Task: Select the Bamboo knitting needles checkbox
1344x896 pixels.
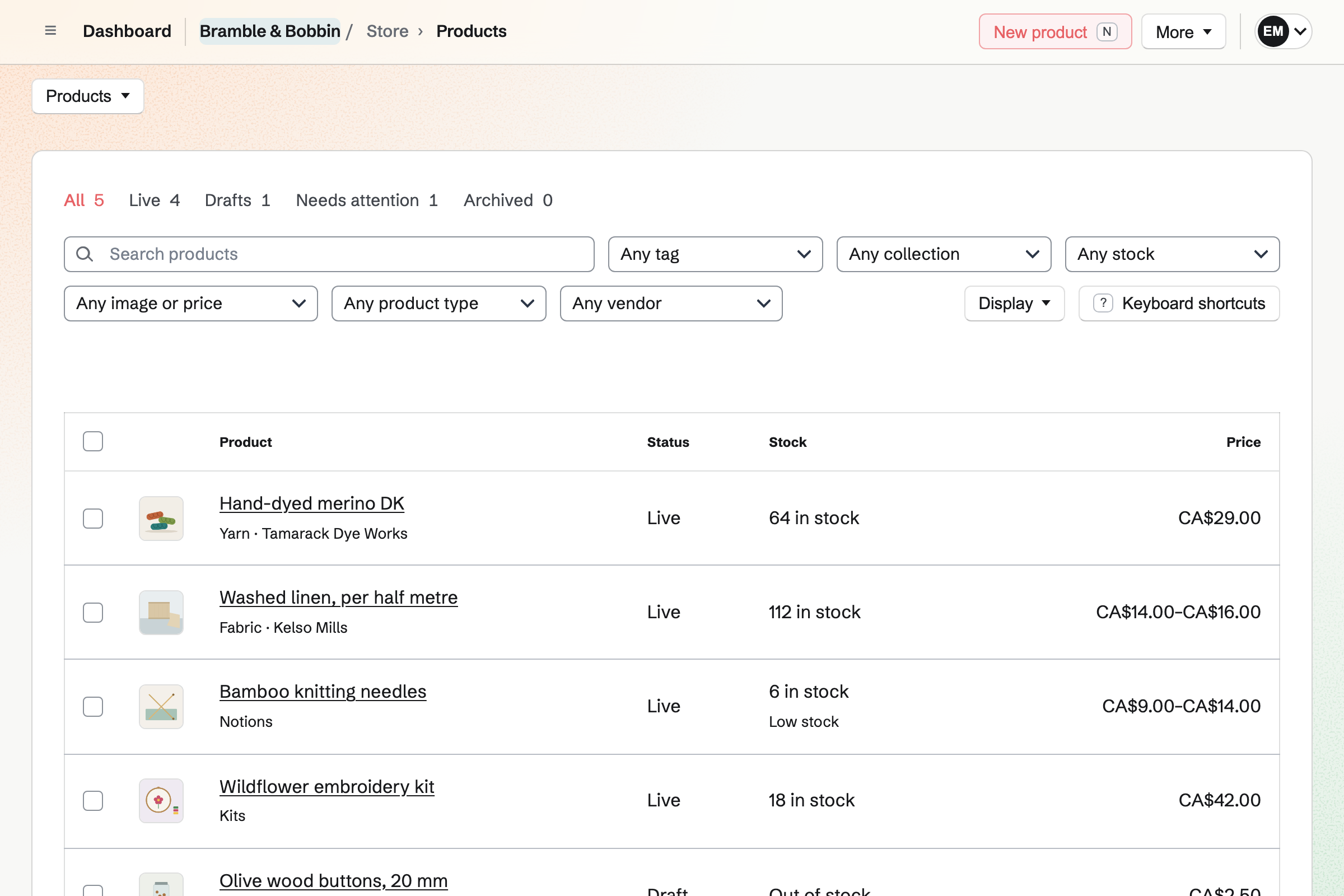Action: coord(92,707)
